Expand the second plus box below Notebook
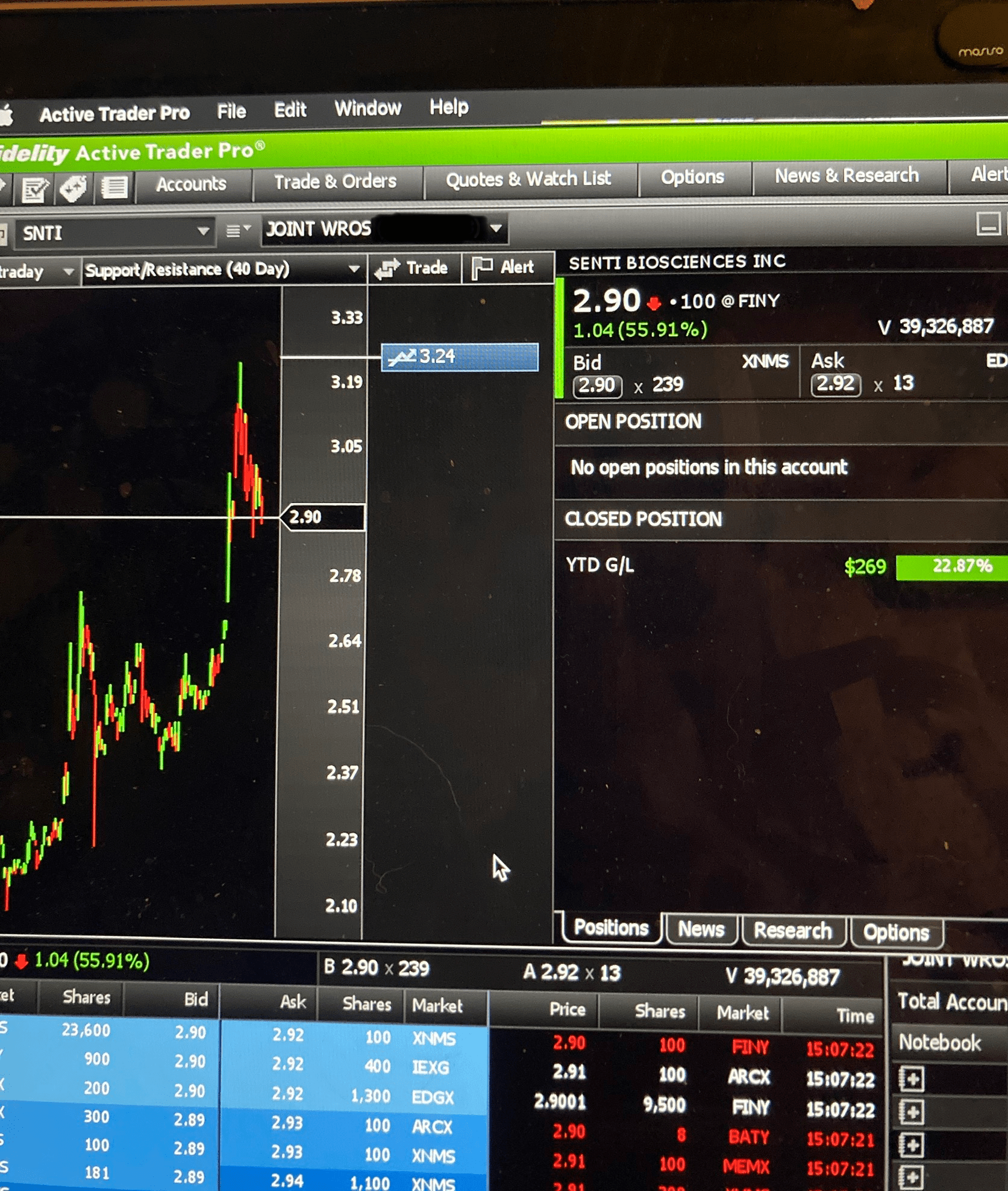Image resolution: width=1008 pixels, height=1191 pixels. tap(911, 1112)
